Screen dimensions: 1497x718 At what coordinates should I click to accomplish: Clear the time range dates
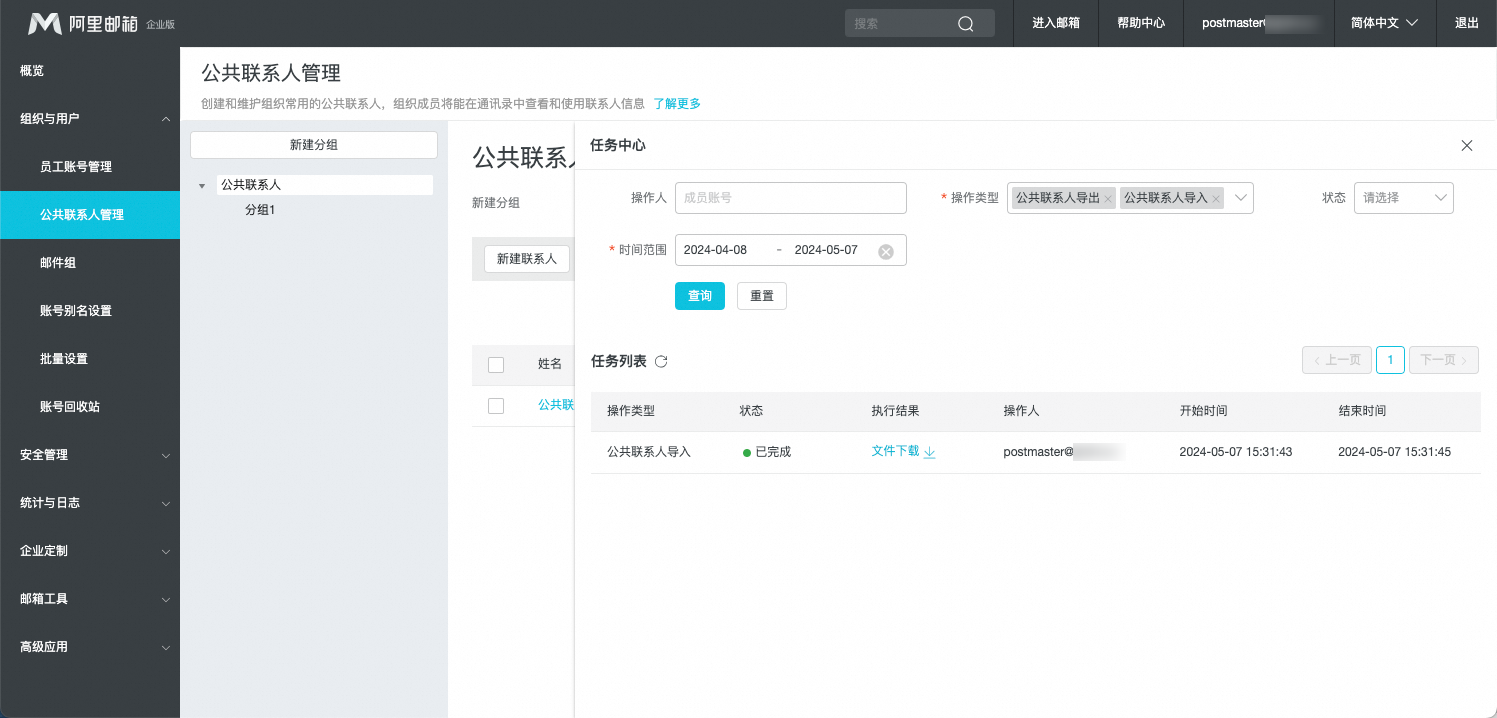(x=885, y=251)
